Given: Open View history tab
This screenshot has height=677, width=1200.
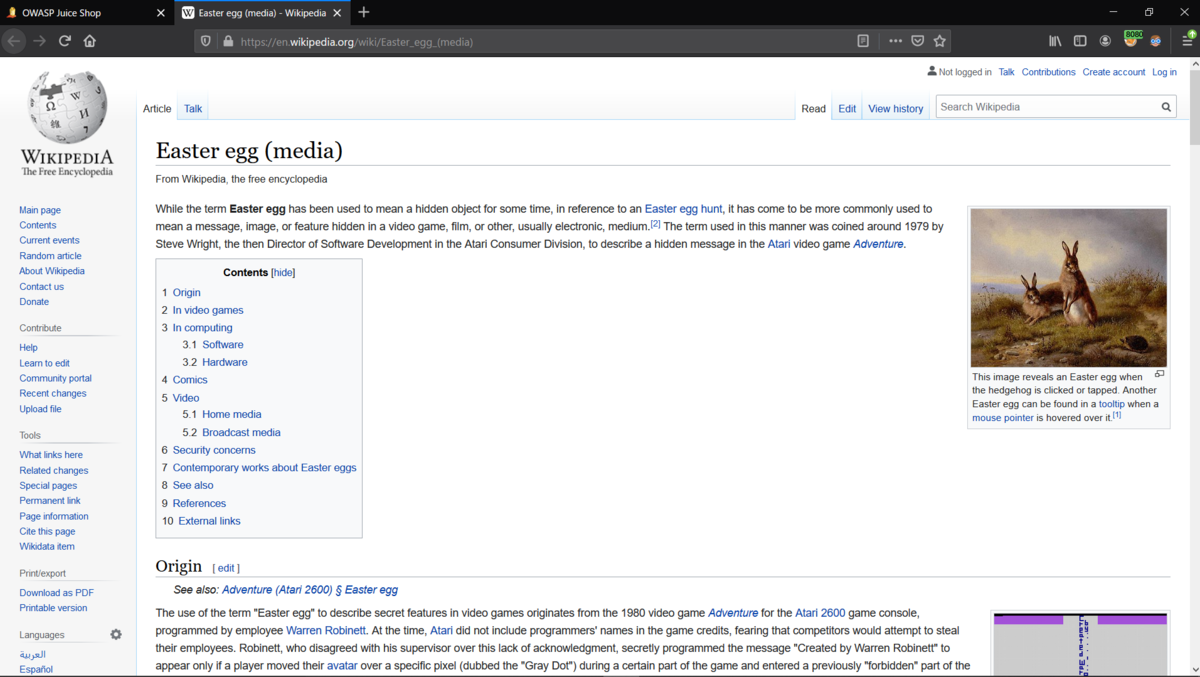Looking at the screenshot, I should (x=896, y=108).
